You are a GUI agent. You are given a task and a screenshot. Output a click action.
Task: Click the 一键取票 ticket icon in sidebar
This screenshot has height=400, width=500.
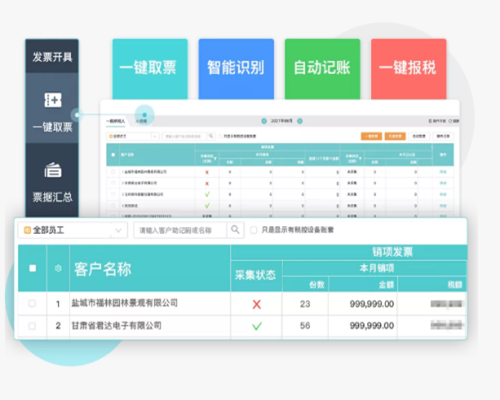53,100
